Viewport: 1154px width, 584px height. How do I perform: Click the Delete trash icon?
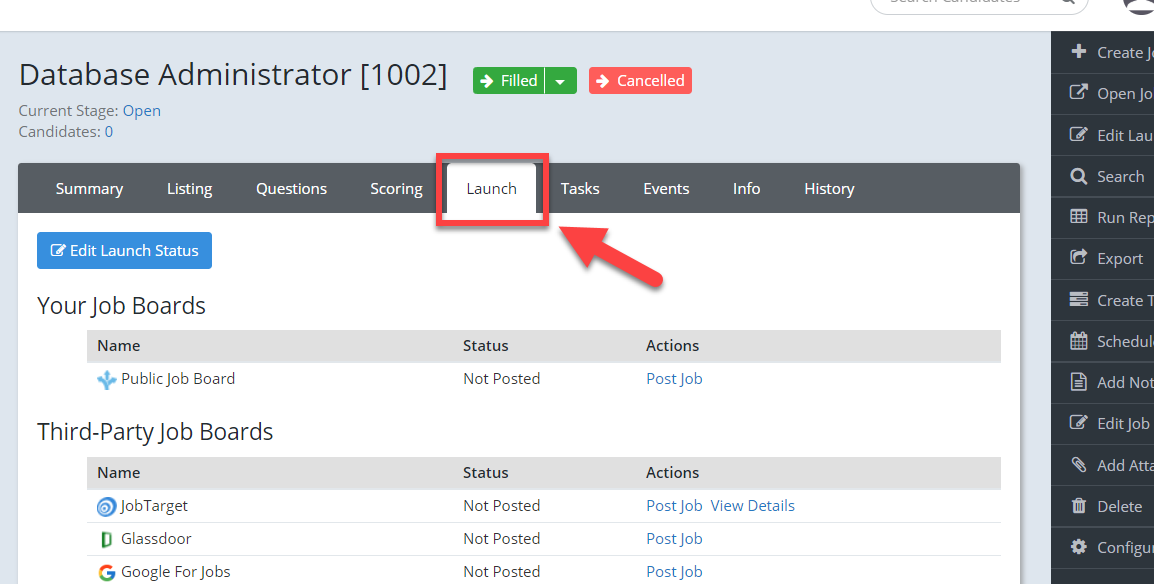click(x=1079, y=506)
